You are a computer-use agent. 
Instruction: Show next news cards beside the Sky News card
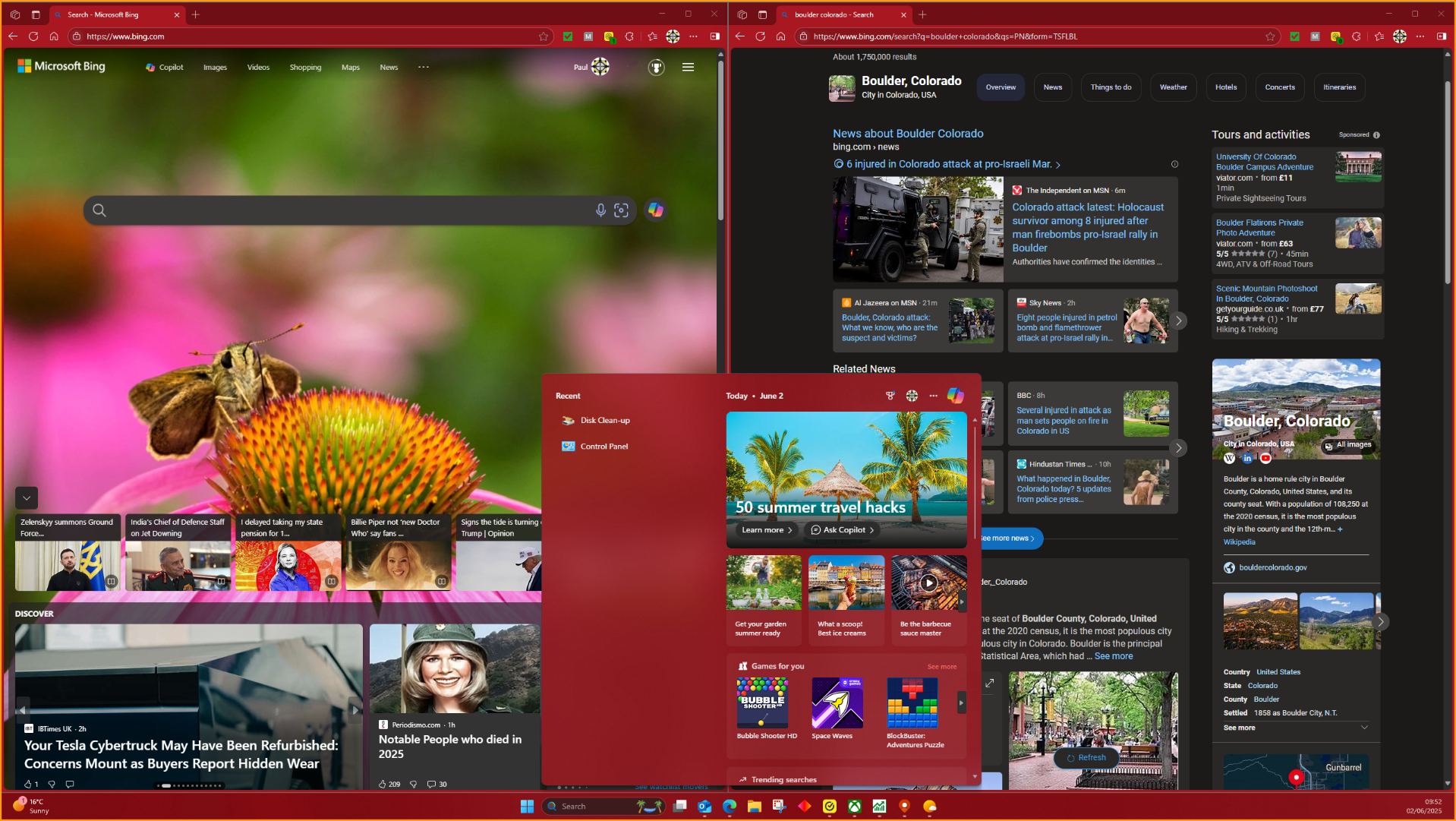pos(1179,321)
